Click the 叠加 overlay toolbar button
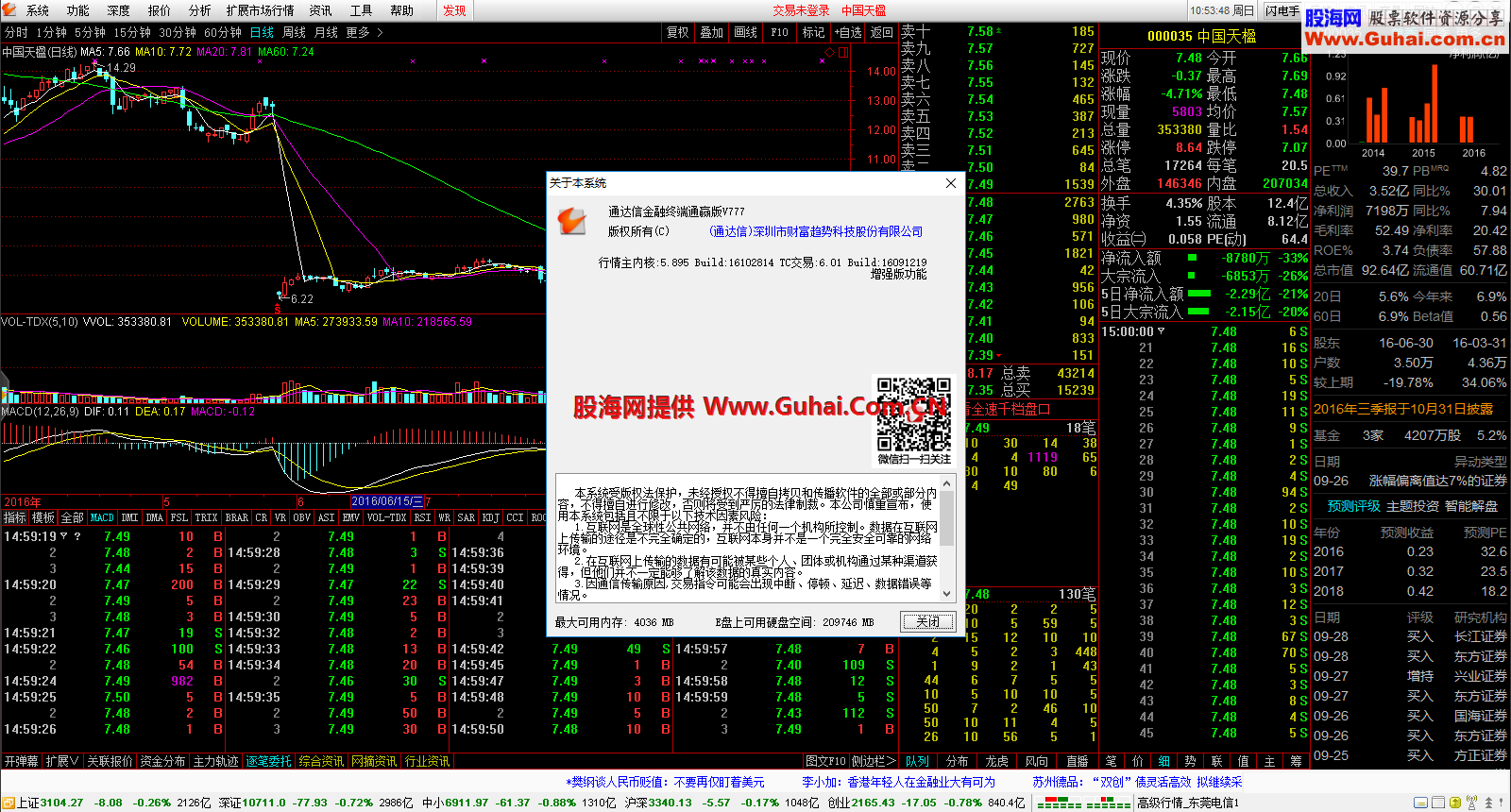Screen dimensions: 1511x812 coord(712,32)
